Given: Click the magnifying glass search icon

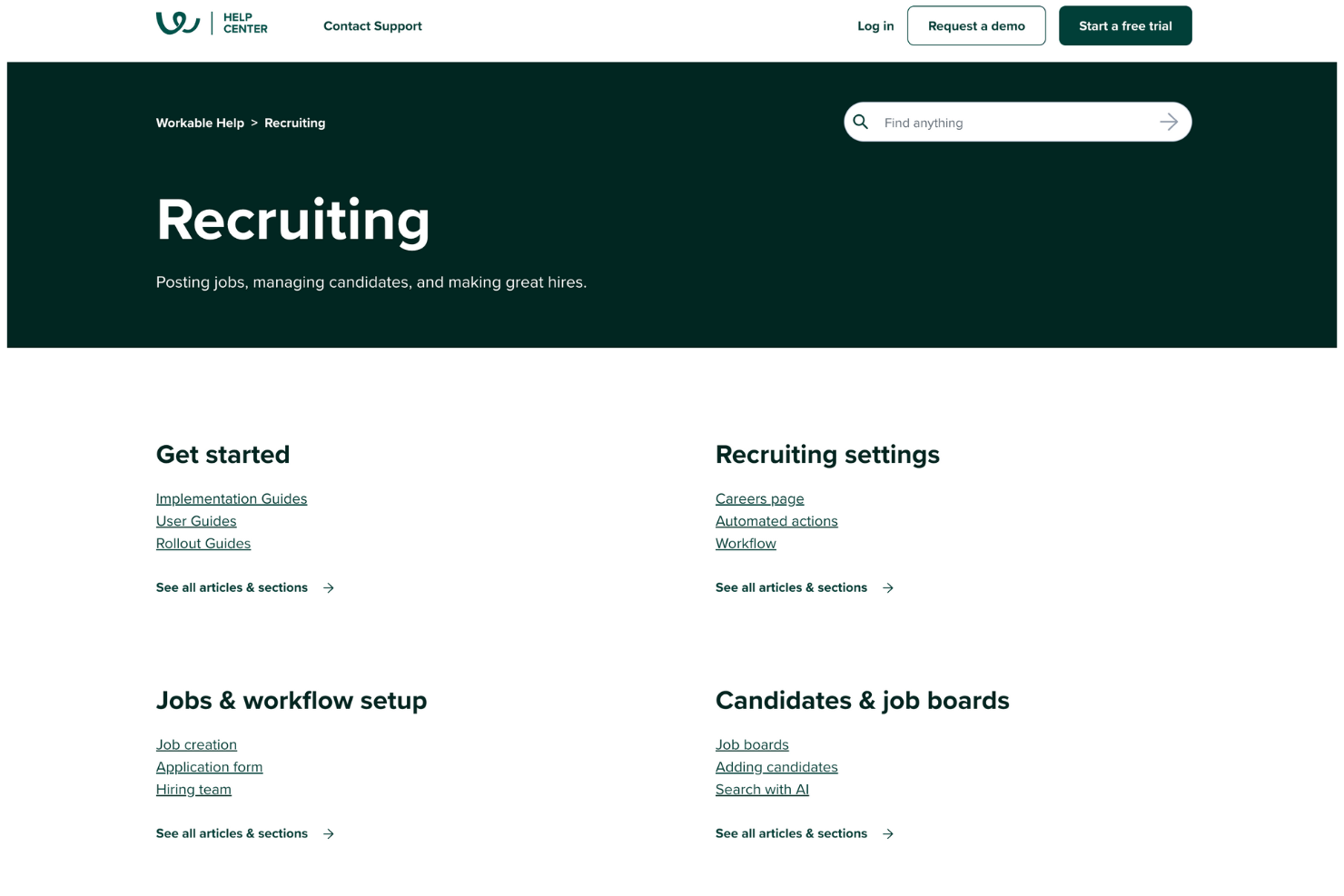Looking at the screenshot, I should (861, 121).
